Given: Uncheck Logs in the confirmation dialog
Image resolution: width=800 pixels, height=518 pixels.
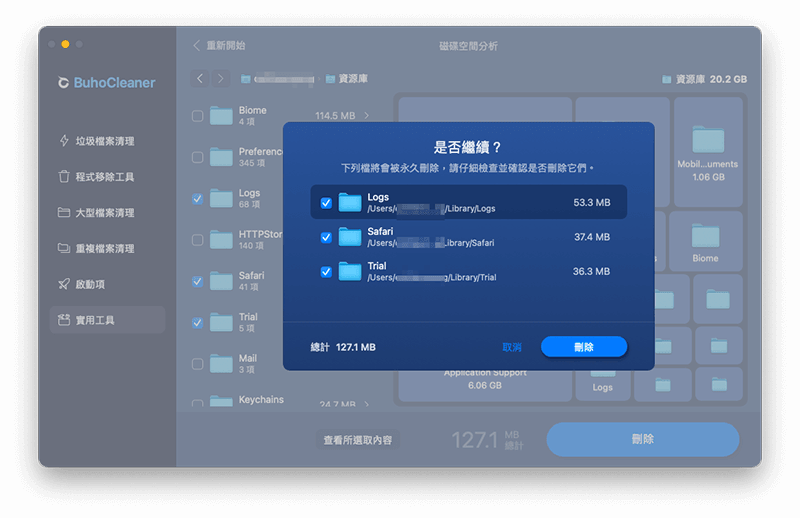Looking at the screenshot, I should point(326,203).
